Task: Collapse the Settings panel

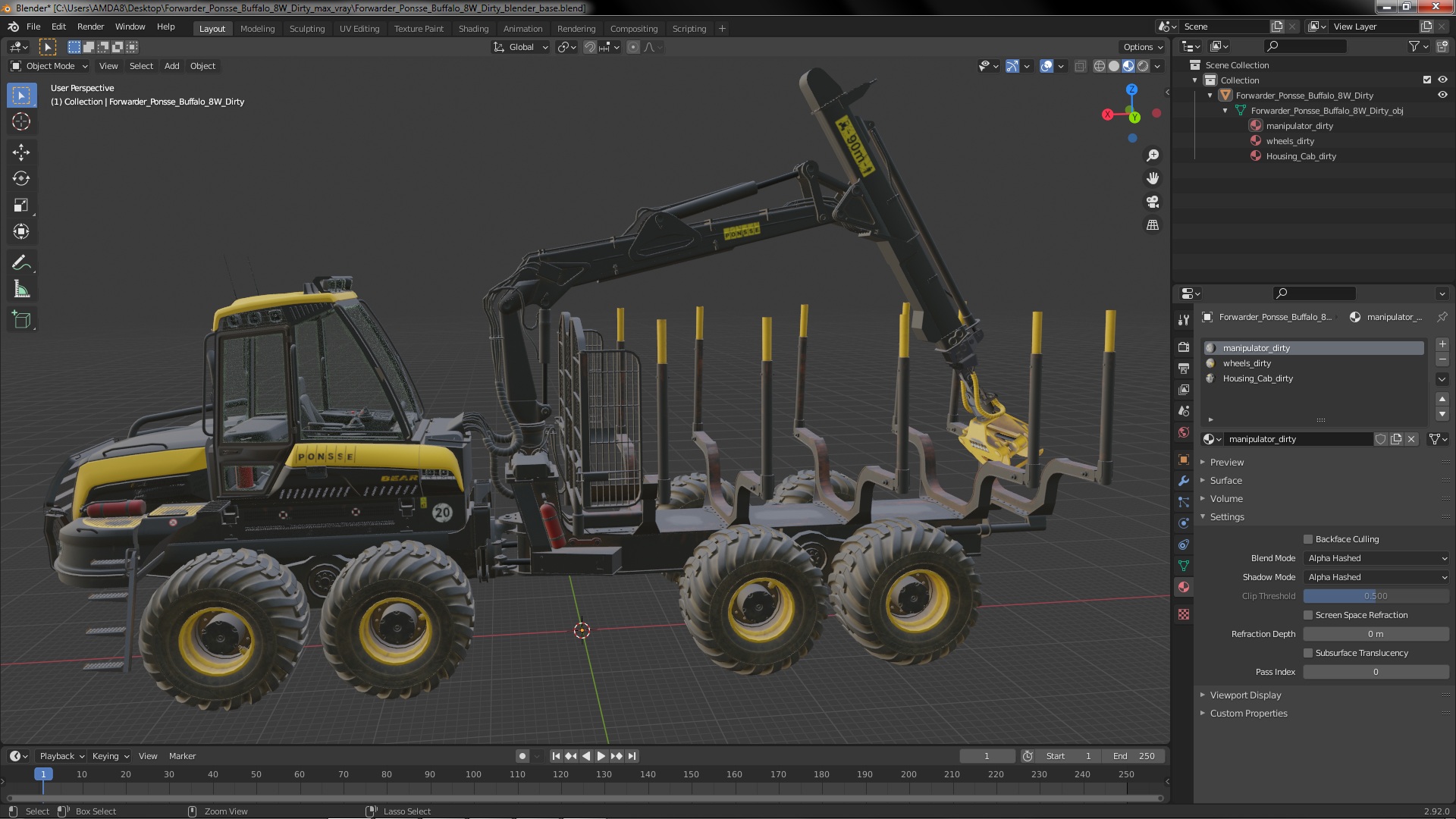Action: pos(1227,517)
